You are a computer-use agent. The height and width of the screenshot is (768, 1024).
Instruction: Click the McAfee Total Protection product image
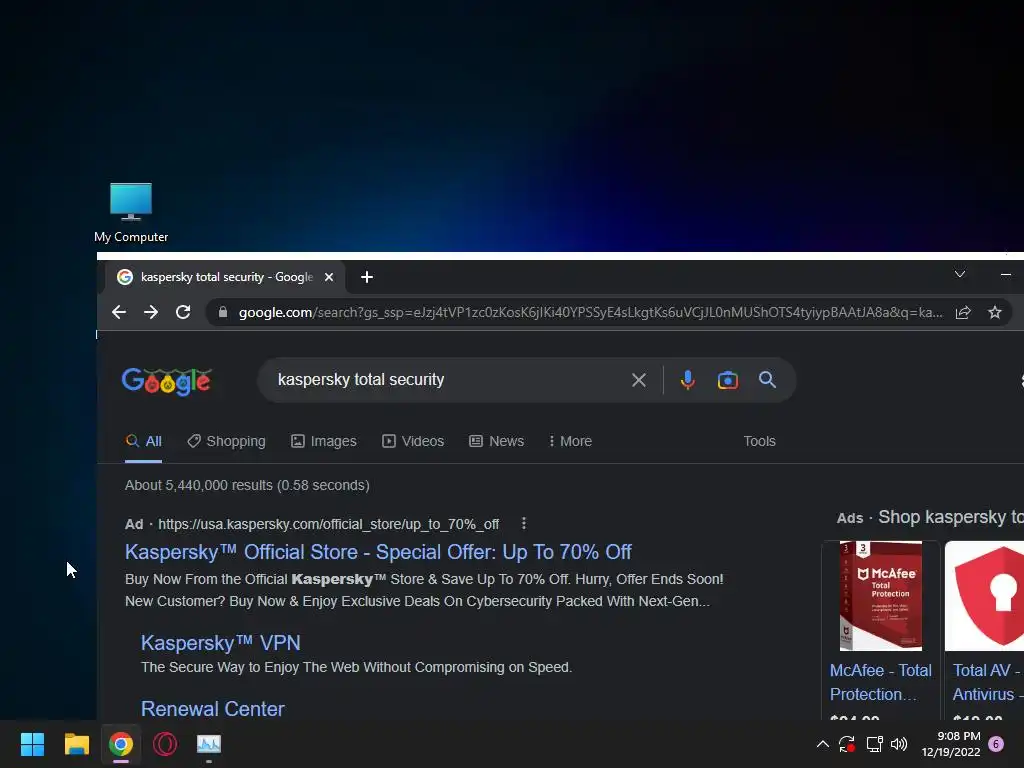coord(880,596)
